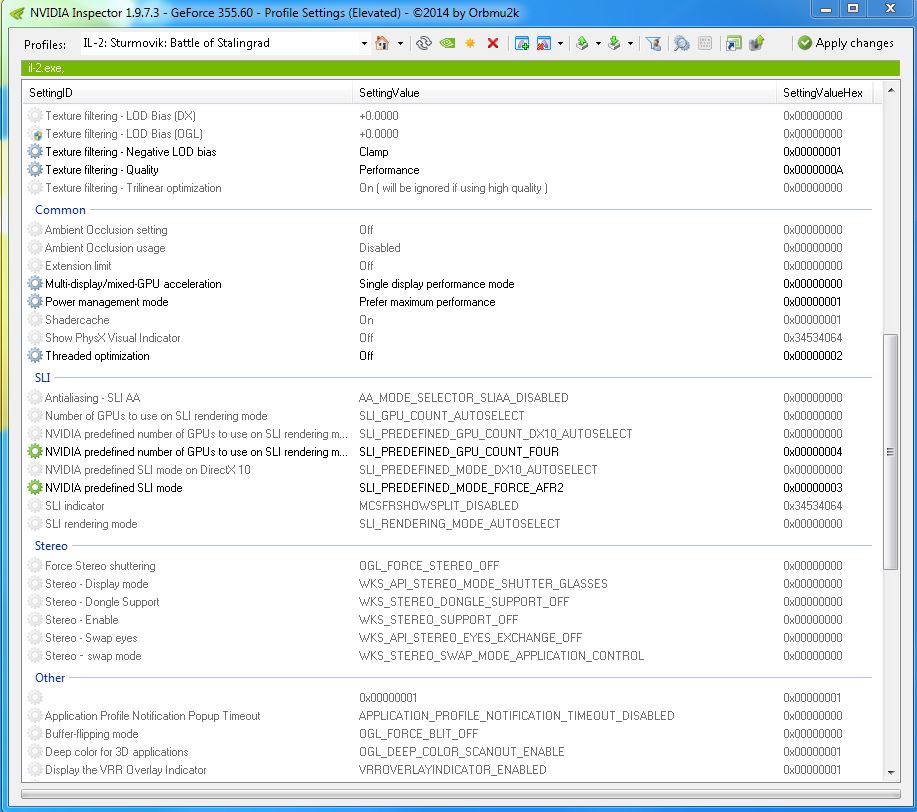Click the Profiles name field showing IL-2: Sturmovik
This screenshot has width=917, height=812.
pos(220,43)
